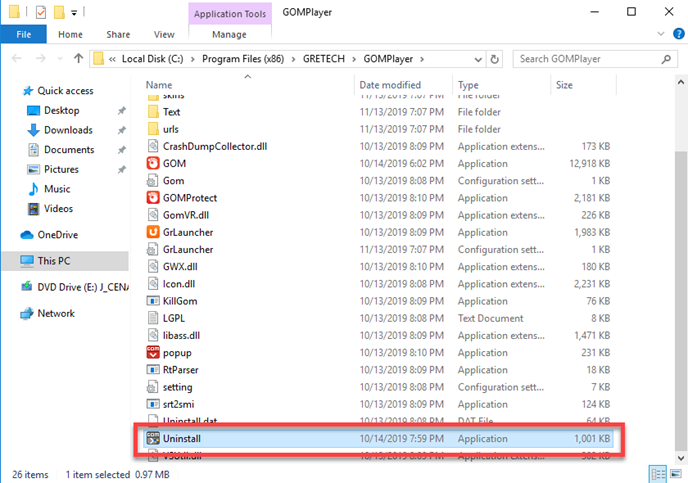
Task: Select OneDrive in navigation pane
Action: 57,235
